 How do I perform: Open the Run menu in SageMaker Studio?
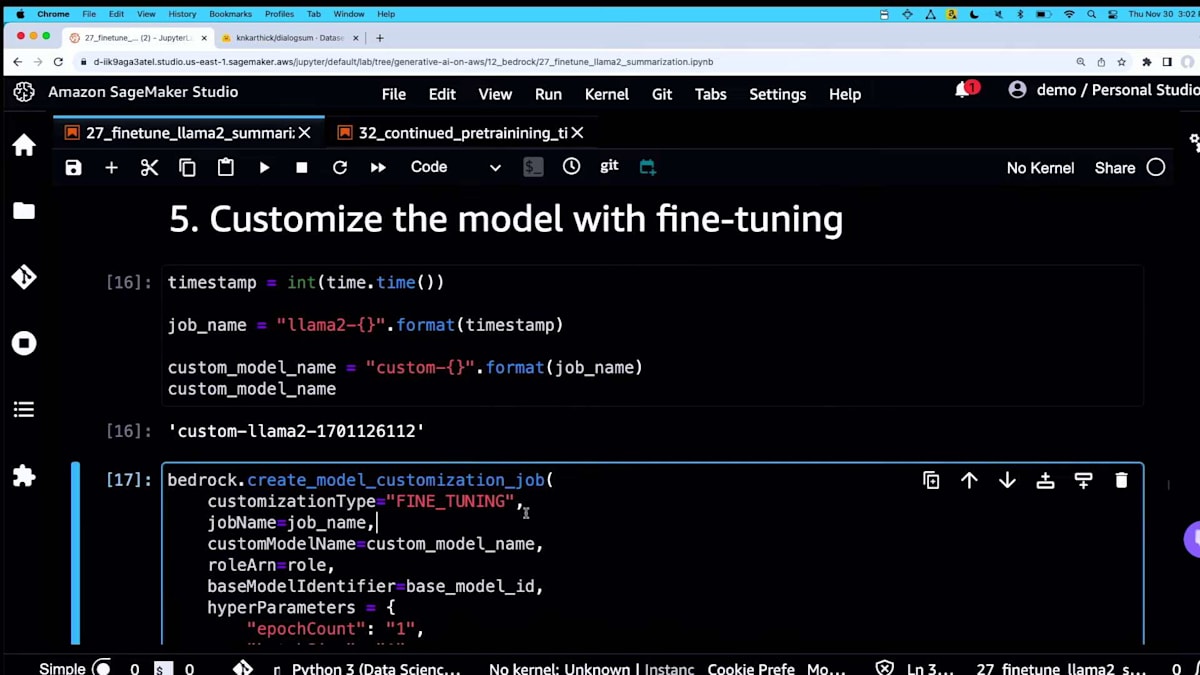[548, 94]
